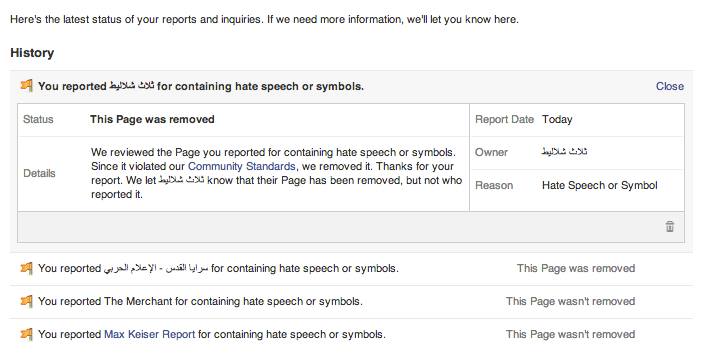Expand the Max Keiser Report row
The width and height of the screenshot is (708, 363).
point(351,335)
